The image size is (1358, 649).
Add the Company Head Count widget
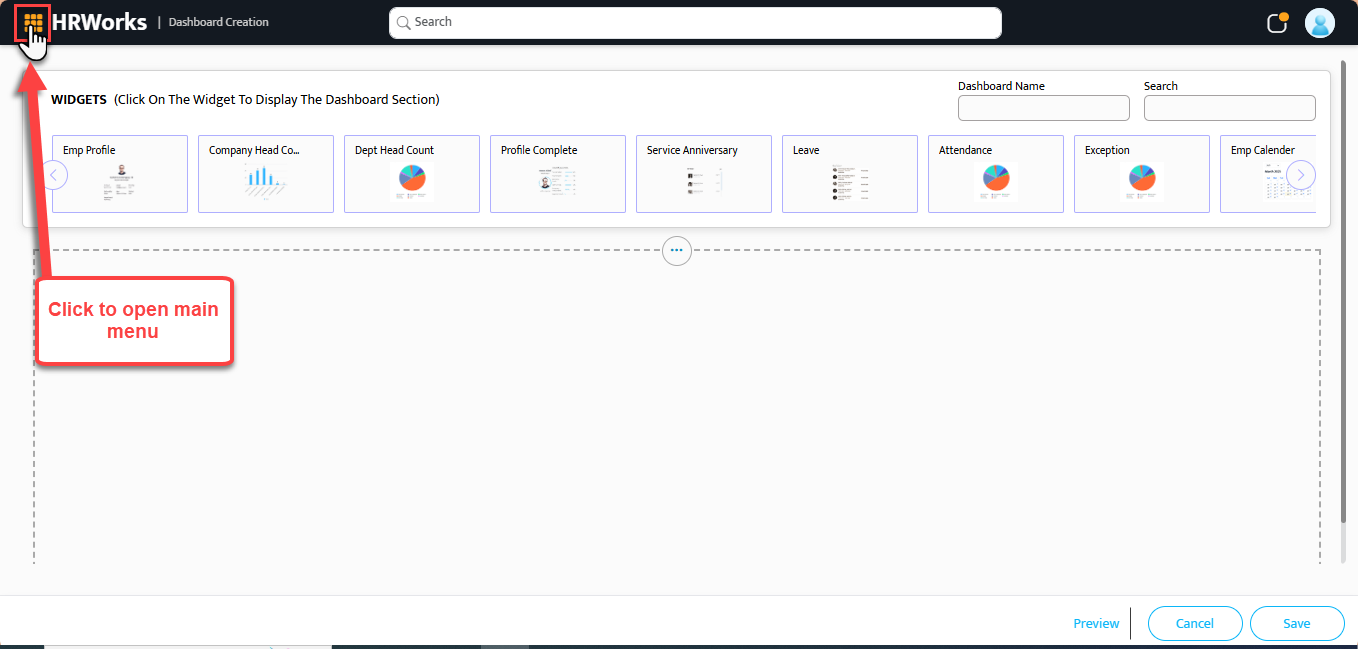[x=265, y=174]
